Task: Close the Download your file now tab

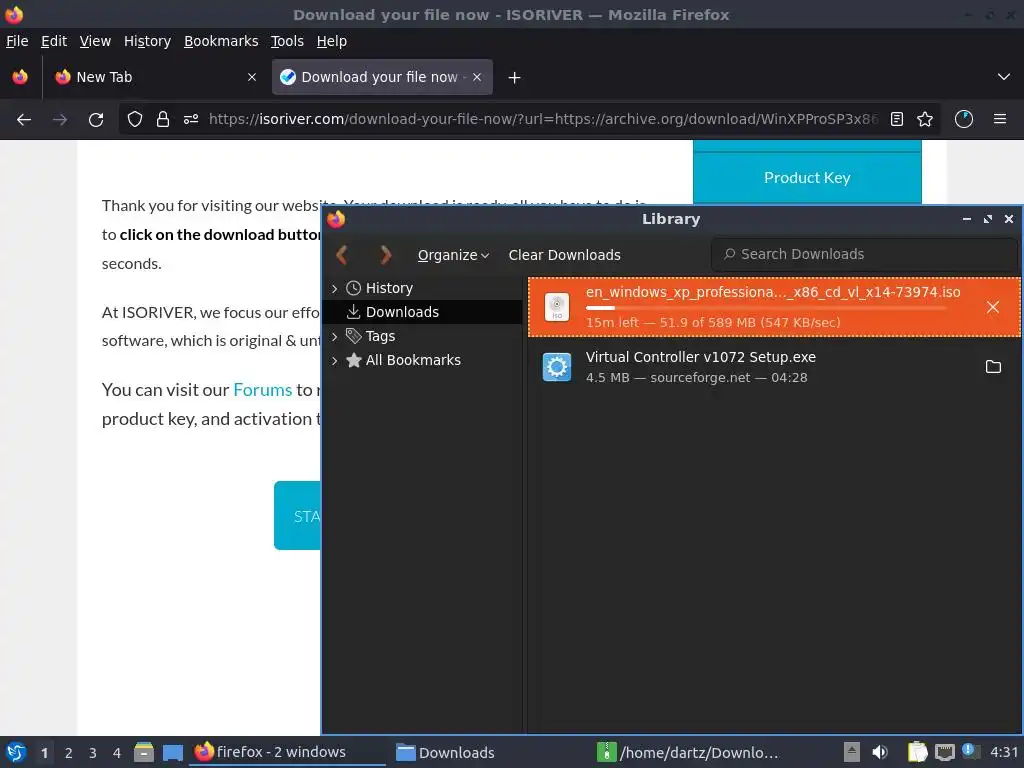Action: [477, 77]
